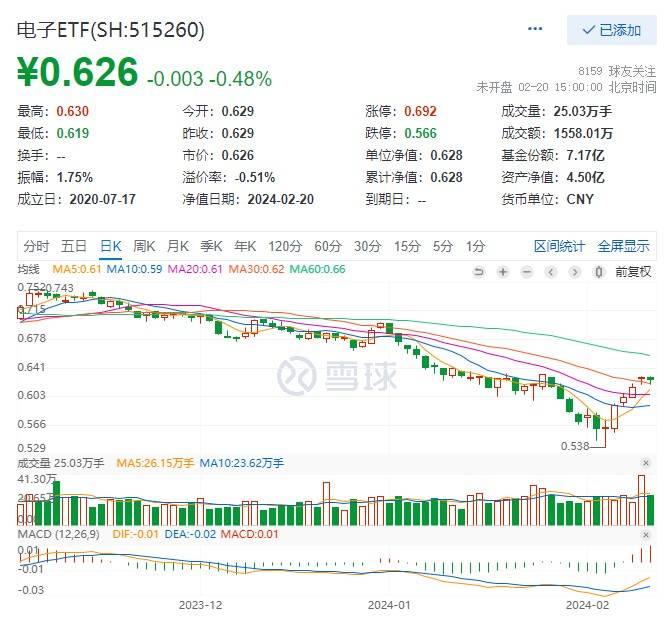The height and width of the screenshot is (618, 667).
Task: Zoom in the K-line chart with plus icon
Action: 503,272
